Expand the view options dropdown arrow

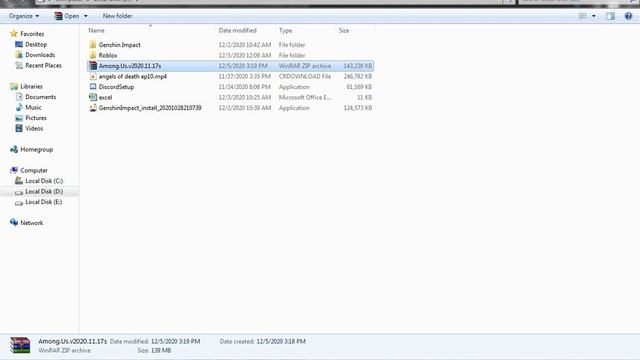click(593, 16)
